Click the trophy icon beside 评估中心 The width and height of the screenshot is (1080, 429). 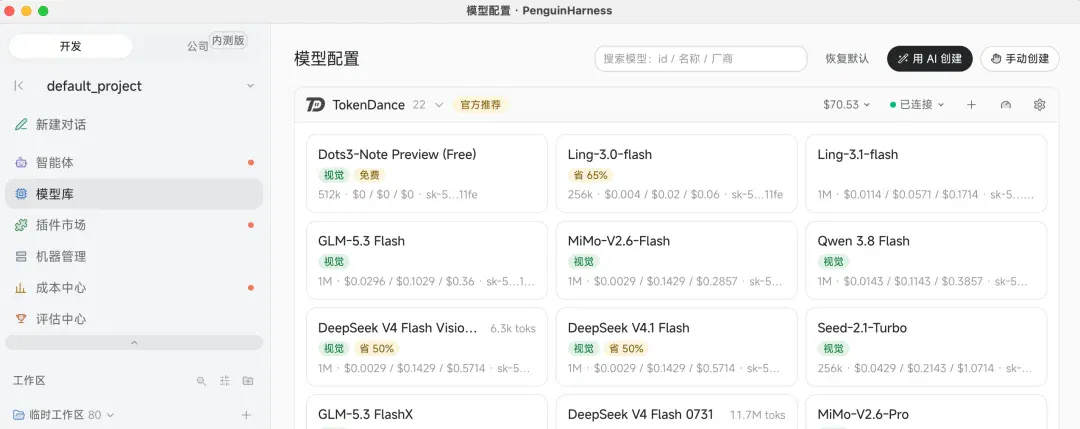(21, 319)
